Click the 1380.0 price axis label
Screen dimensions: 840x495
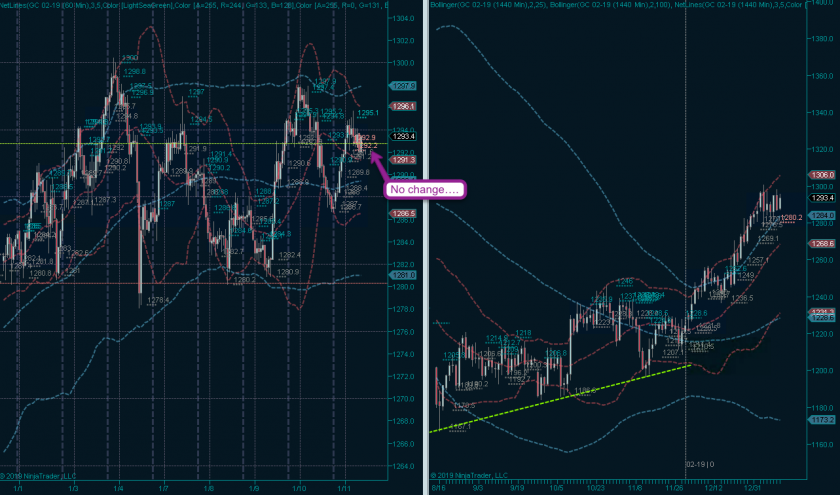click(823, 39)
